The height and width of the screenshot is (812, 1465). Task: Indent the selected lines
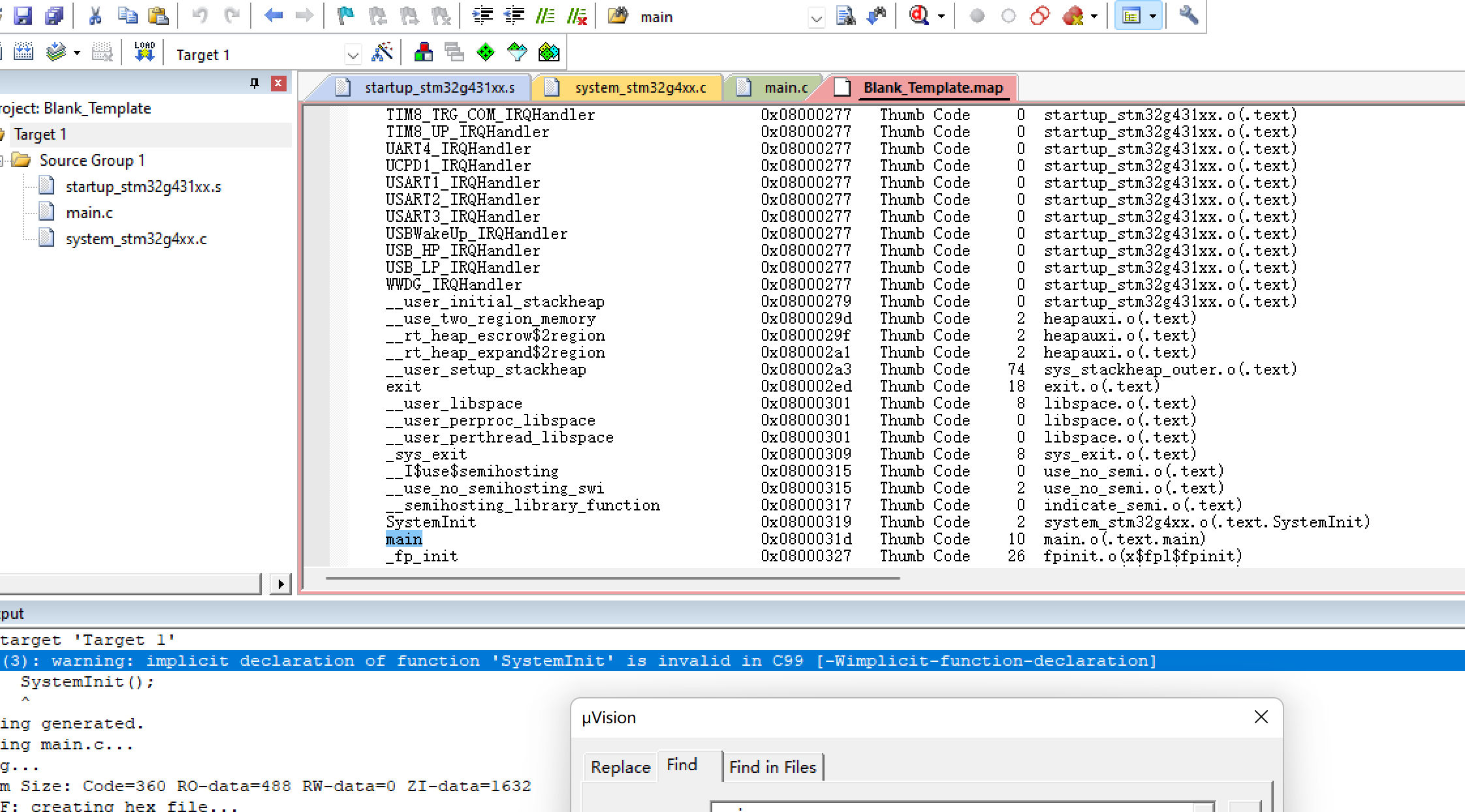[482, 16]
